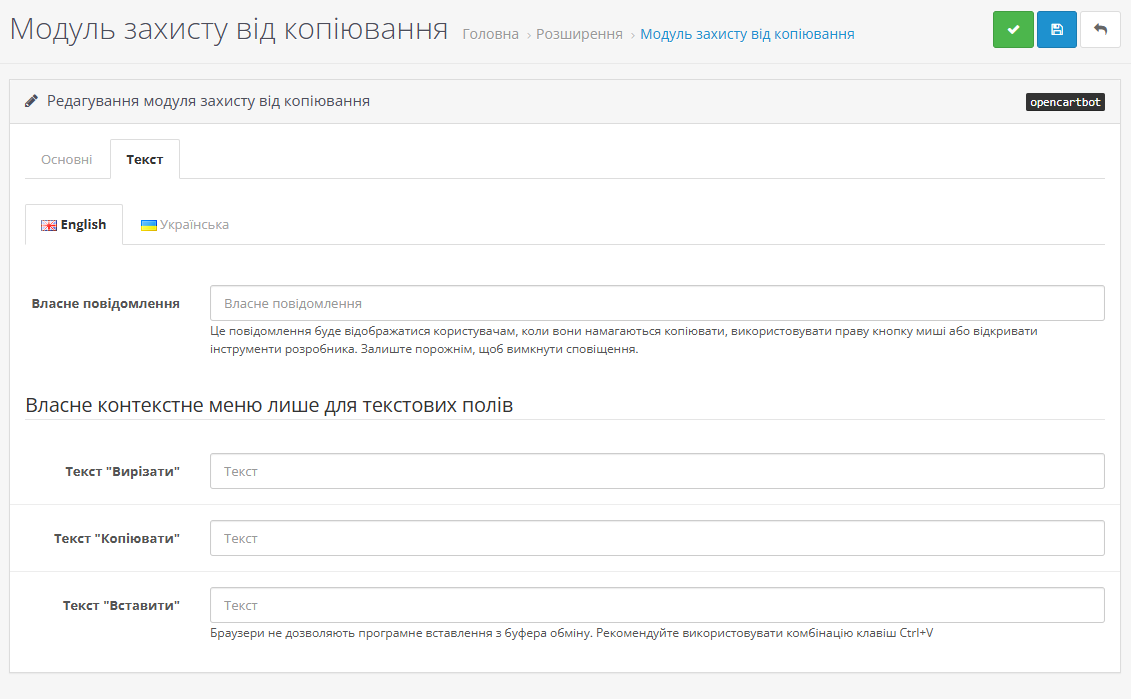Click the Текст "Вставити" field label
This screenshot has height=699, width=1131.
pyautogui.click(x=121, y=605)
